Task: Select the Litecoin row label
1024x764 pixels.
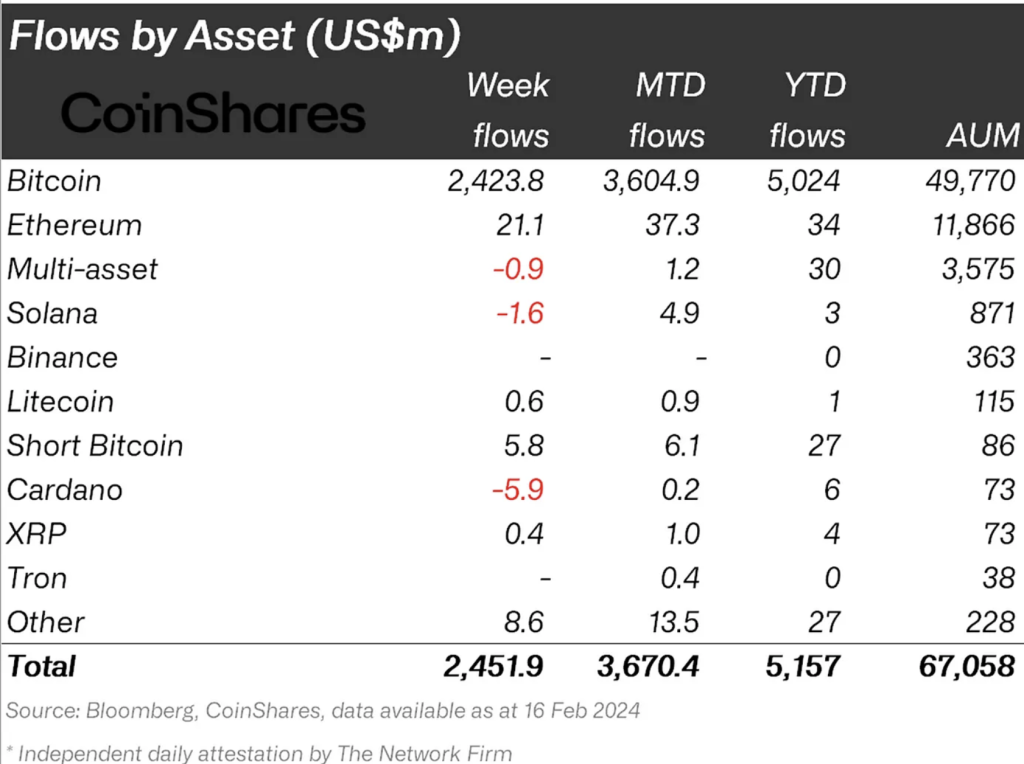Action: (60, 401)
